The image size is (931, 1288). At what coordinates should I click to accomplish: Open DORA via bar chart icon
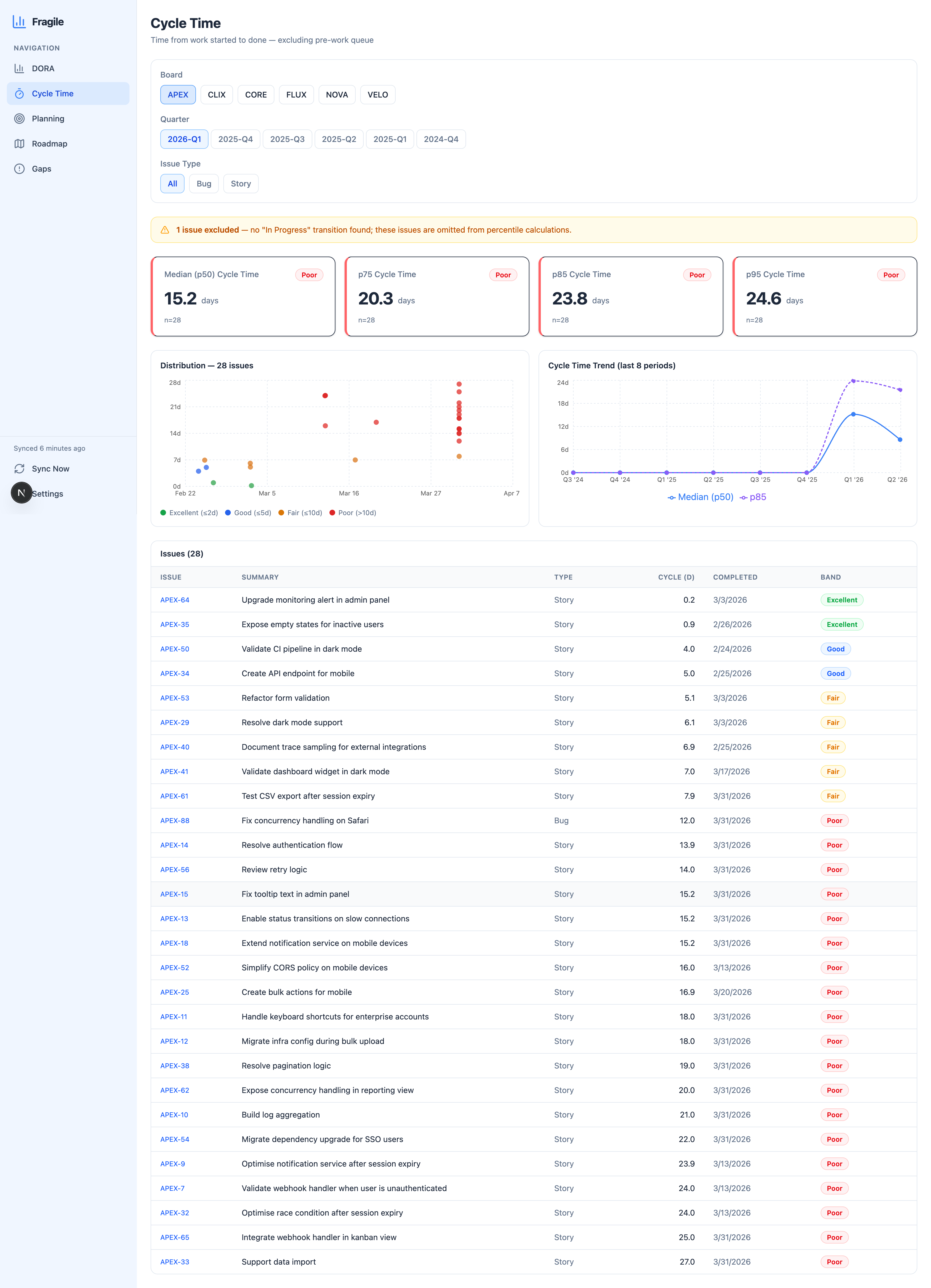(19, 69)
